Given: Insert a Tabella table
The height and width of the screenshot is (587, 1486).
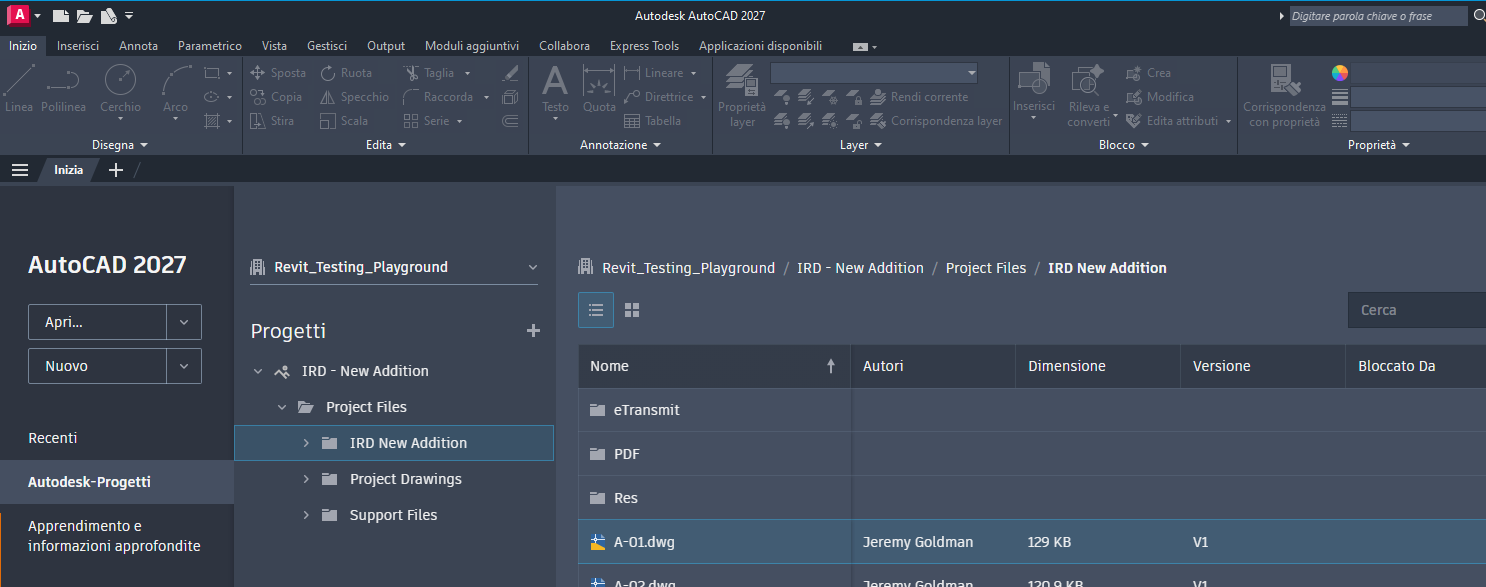Looking at the screenshot, I should click(x=652, y=121).
